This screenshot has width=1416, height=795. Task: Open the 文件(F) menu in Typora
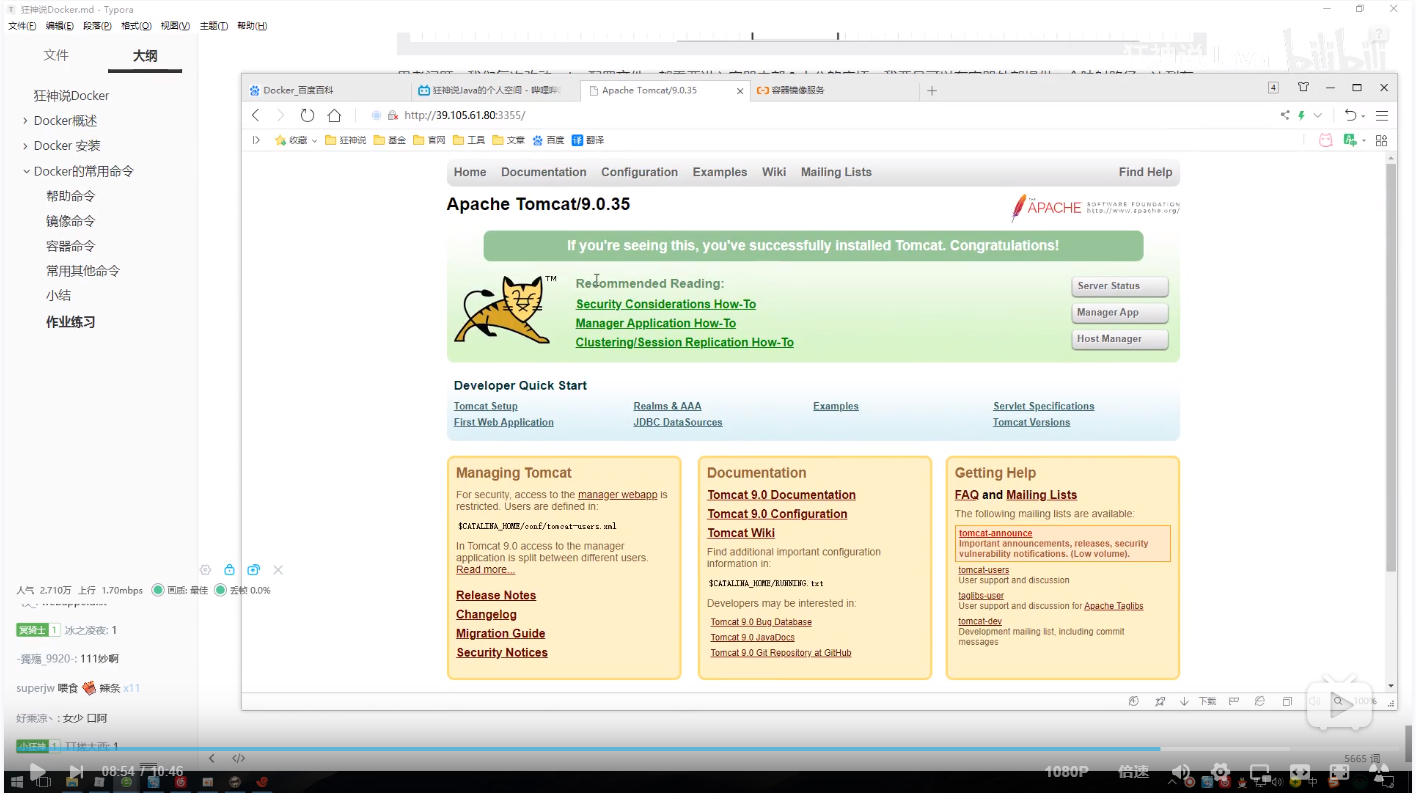[22, 26]
